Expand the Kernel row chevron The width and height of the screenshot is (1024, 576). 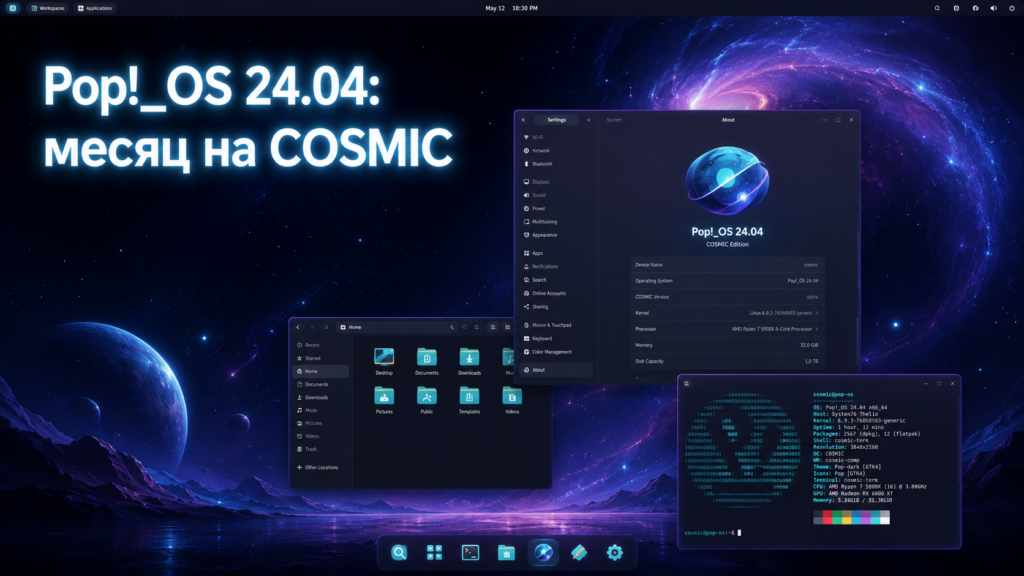(816, 313)
